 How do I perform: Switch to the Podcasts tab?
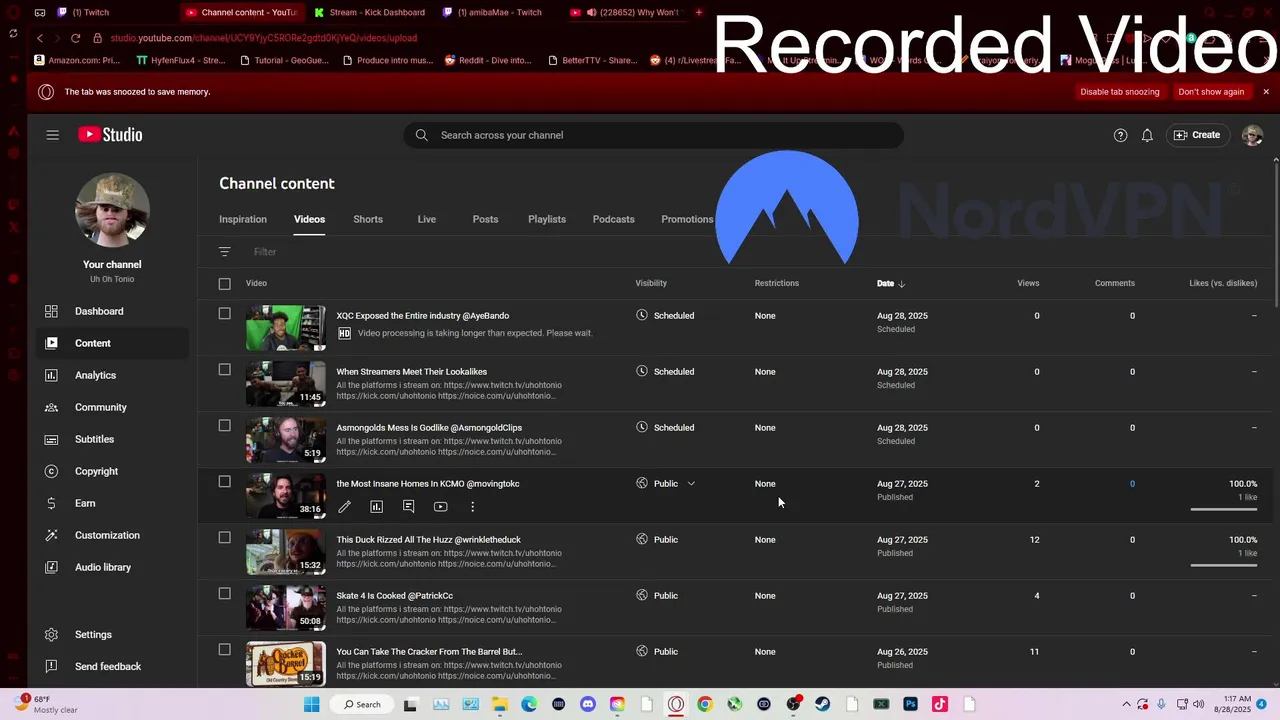[x=614, y=219]
